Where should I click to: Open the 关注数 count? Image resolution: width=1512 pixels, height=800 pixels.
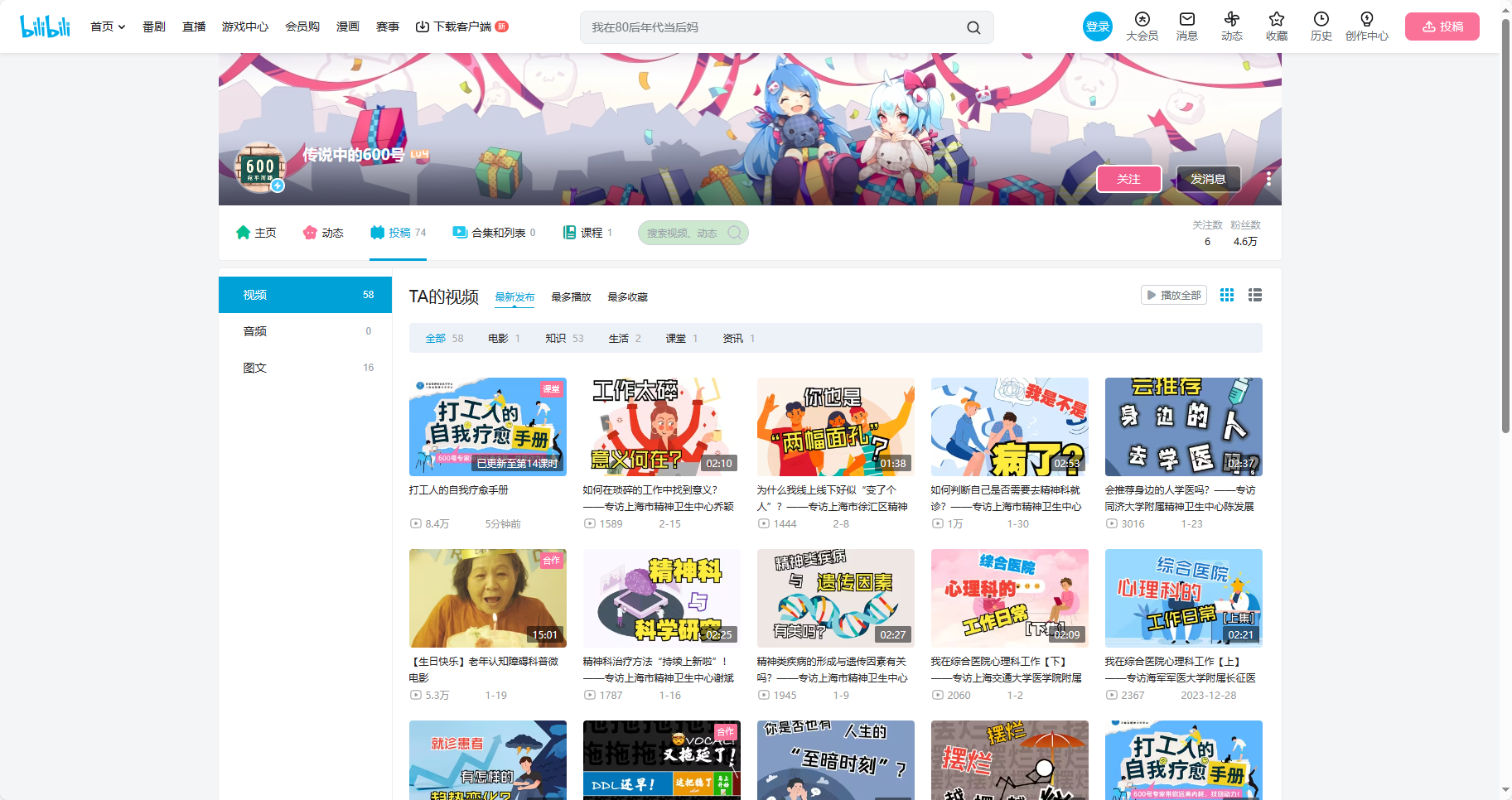click(x=1207, y=234)
